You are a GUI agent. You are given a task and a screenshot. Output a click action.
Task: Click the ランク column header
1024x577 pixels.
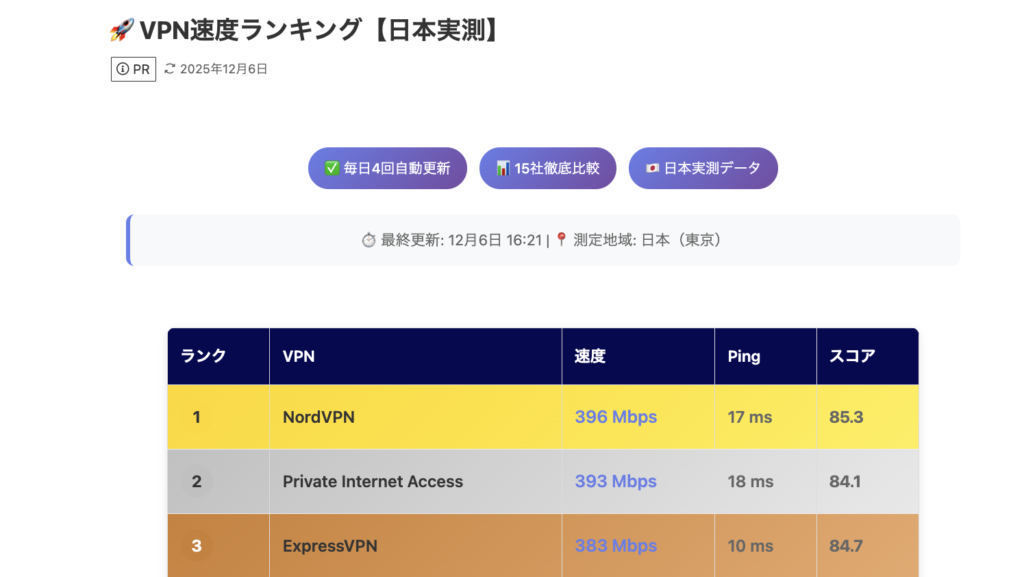[203, 356]
